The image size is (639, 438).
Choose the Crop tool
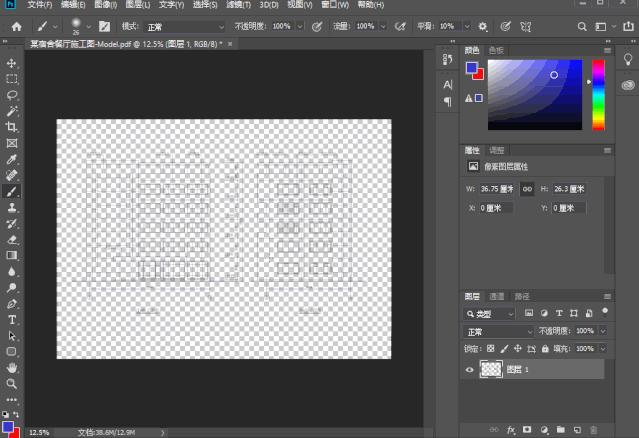point(12,127)
